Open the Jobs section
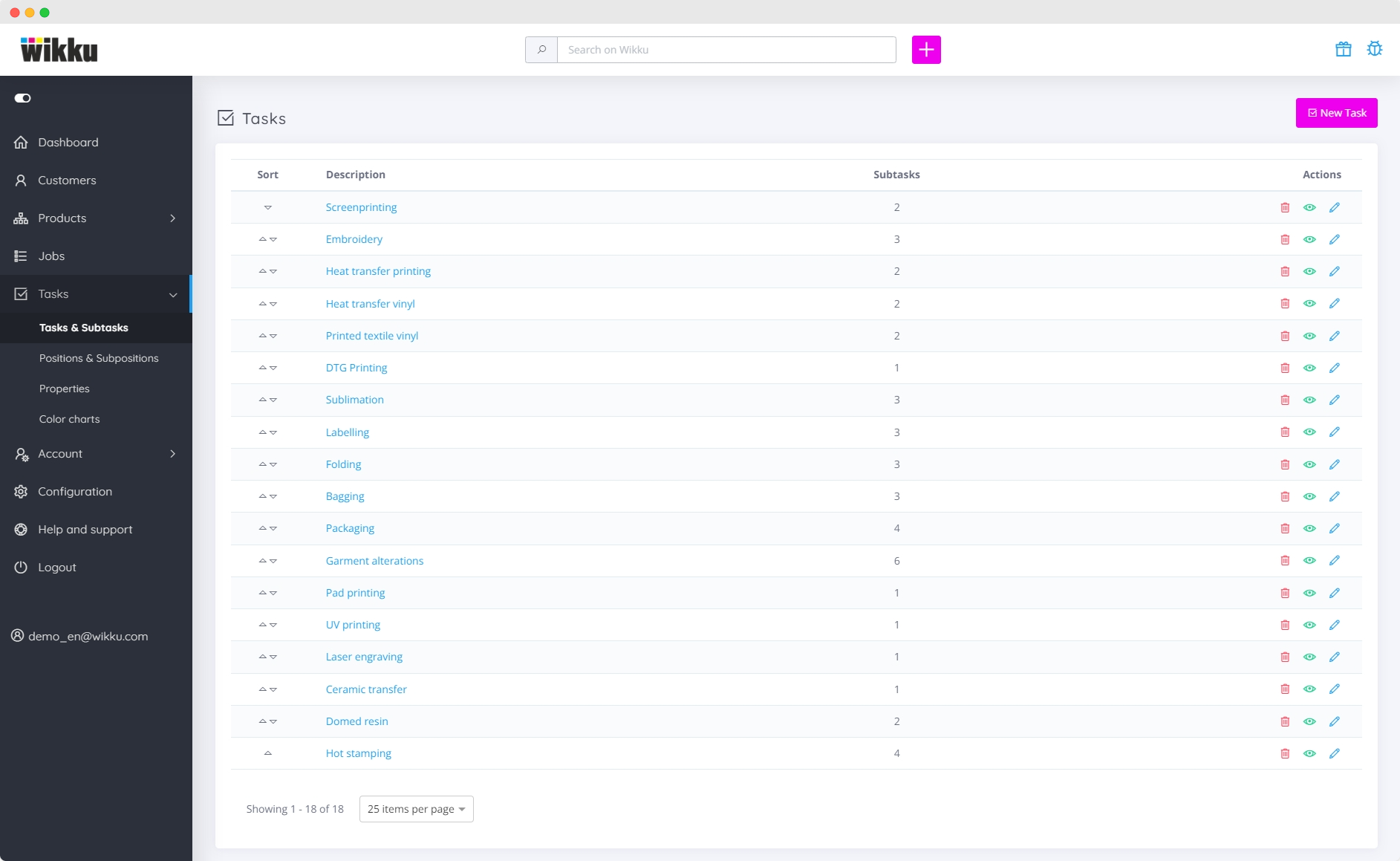Image resolution: width=1400 pixels, height=861 pixels. tap(51, 256)
